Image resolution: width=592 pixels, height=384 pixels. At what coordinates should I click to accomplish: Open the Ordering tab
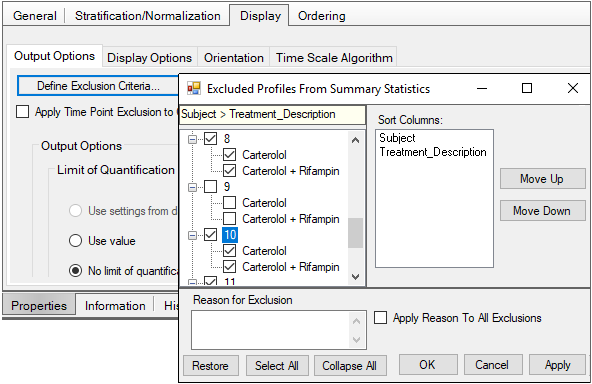[x=322, y=16]
